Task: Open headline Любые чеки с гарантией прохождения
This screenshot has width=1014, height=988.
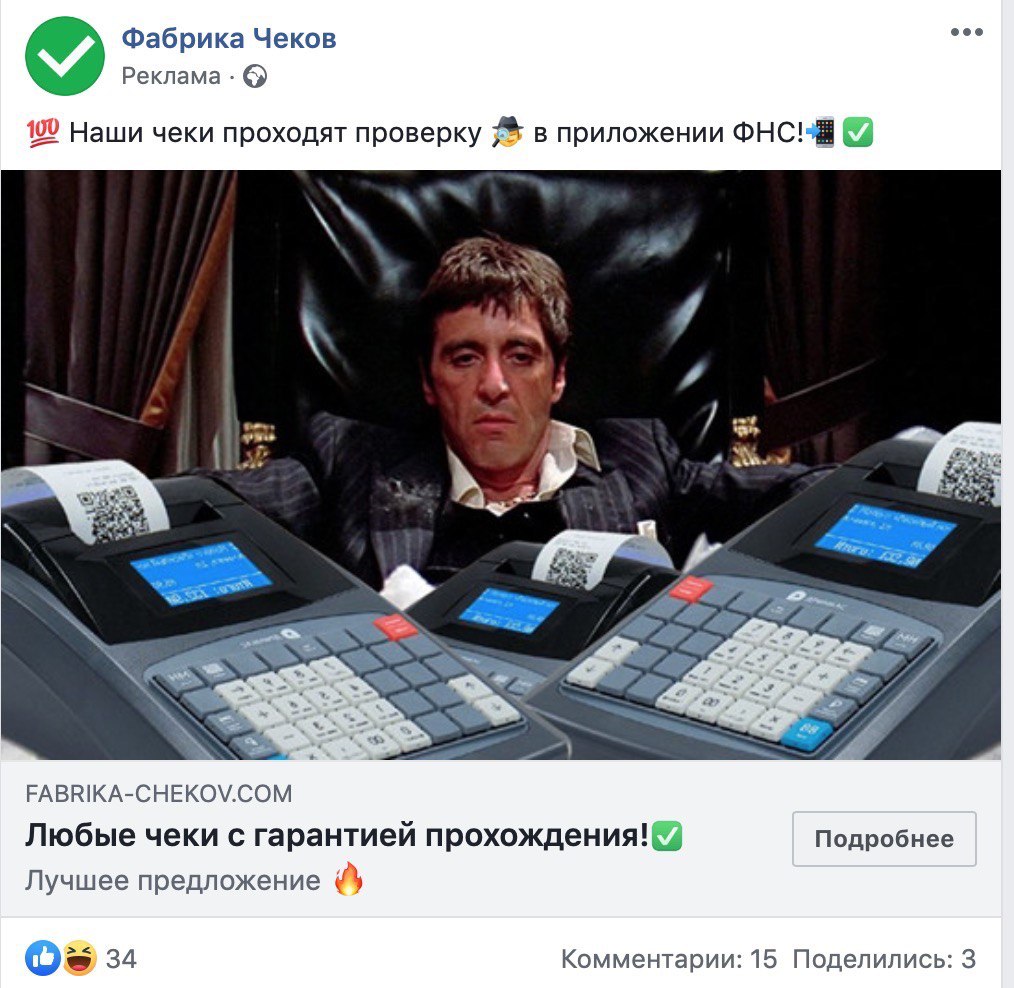Action: pos(336,835)
